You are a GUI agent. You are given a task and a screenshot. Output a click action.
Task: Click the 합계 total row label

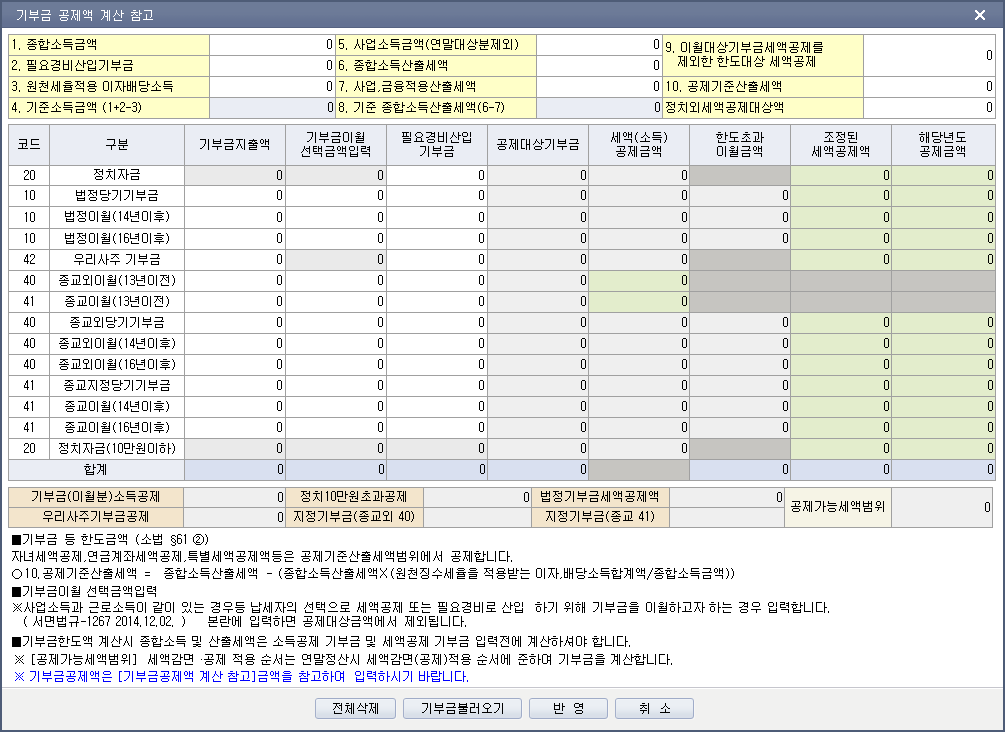96,469
